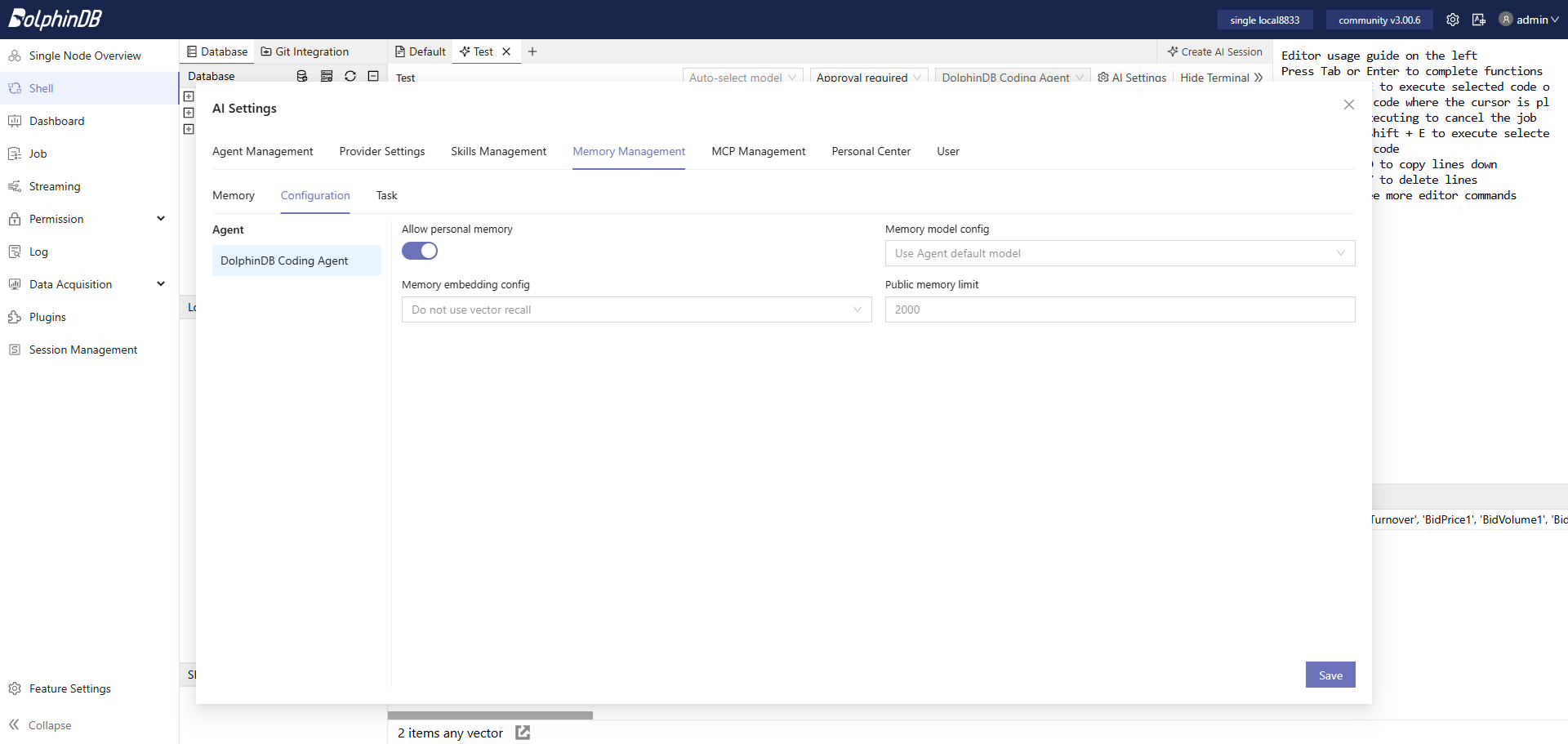Viewport: 1568px width, 744px height.
Task: Click the horizontal scrollbar below the editor
Action: pos(490,715)
